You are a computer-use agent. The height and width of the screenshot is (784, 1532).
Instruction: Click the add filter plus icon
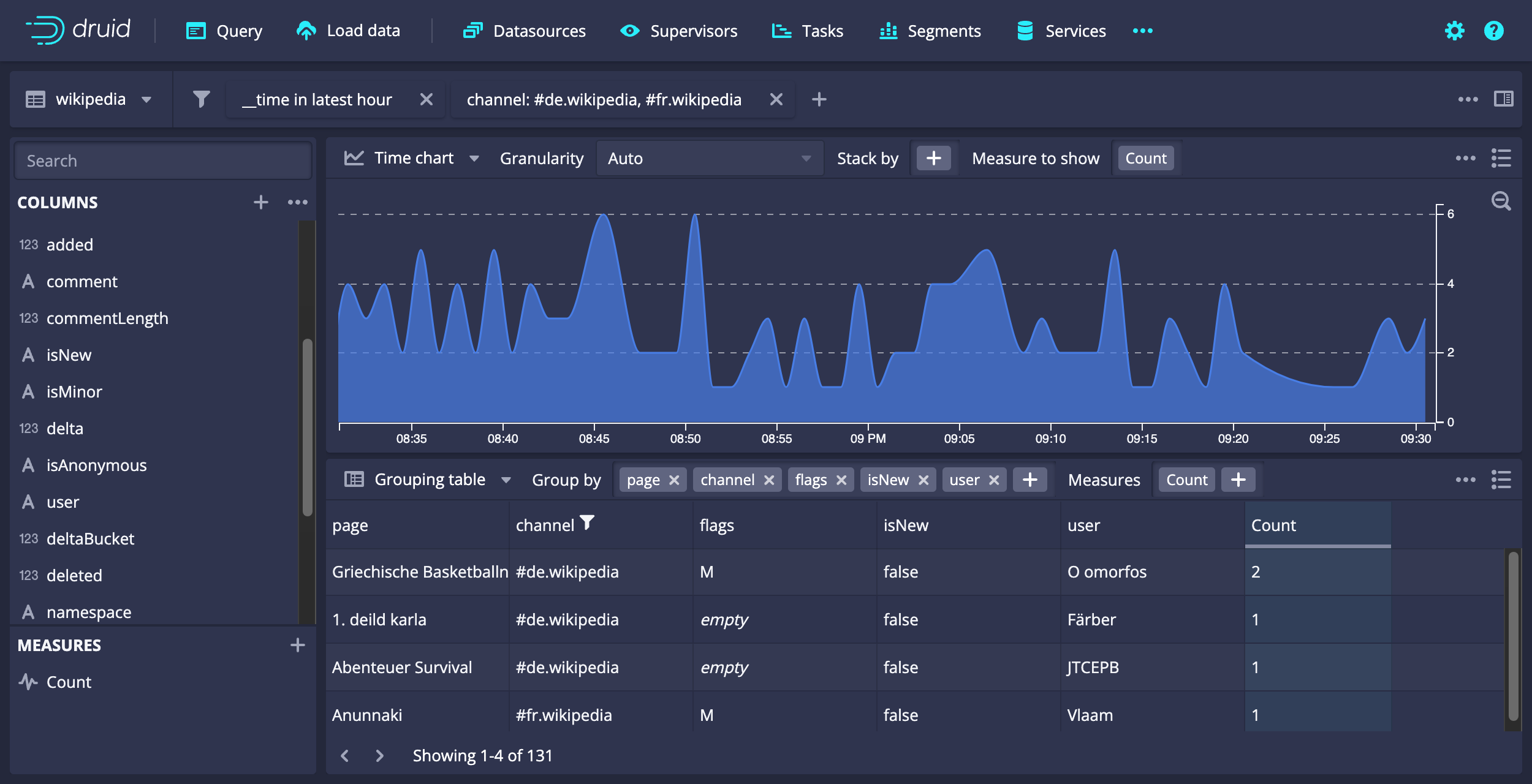819,99
